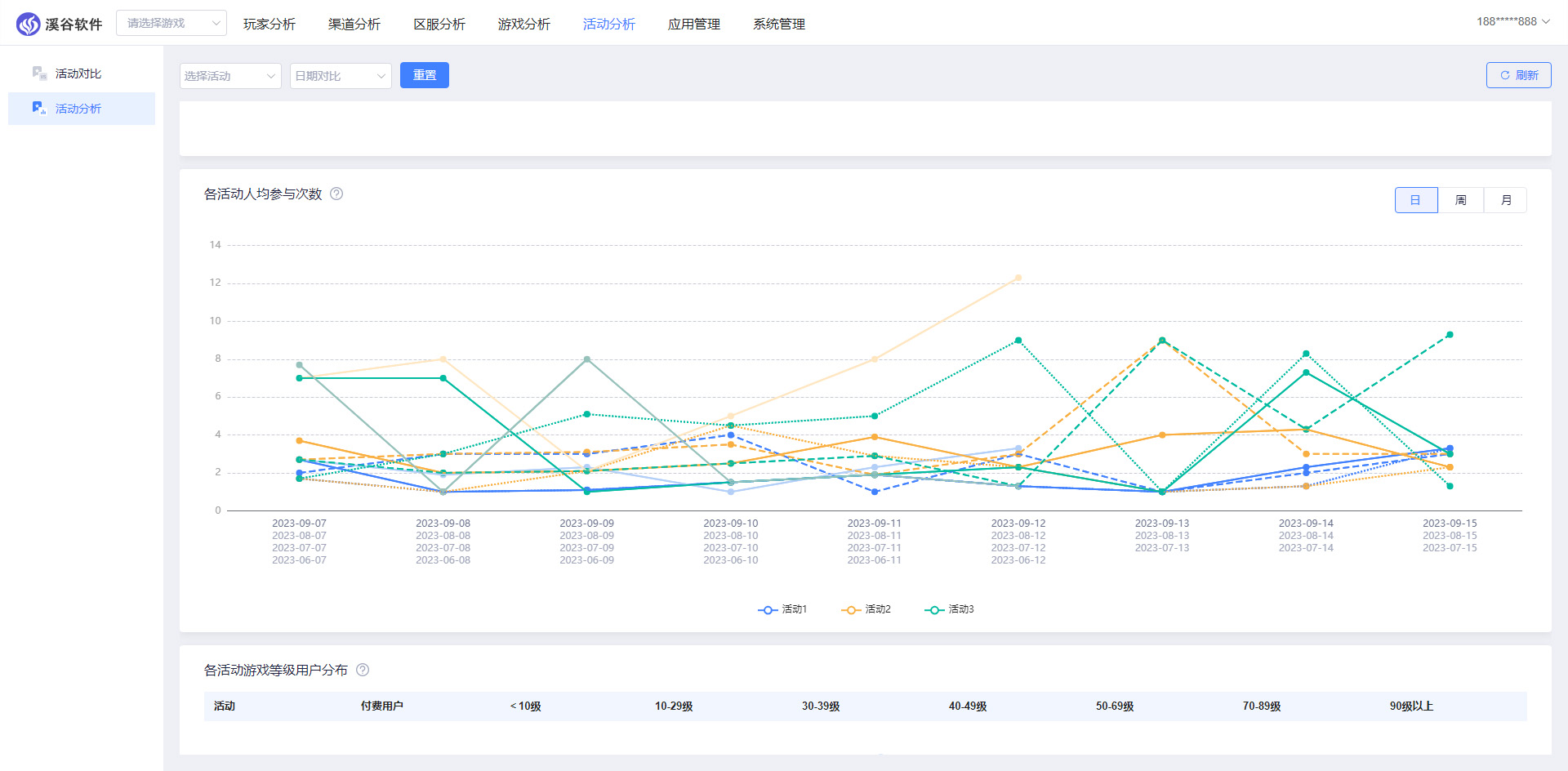Click the 2023-09-15 axis label

tap(1450, 524)
